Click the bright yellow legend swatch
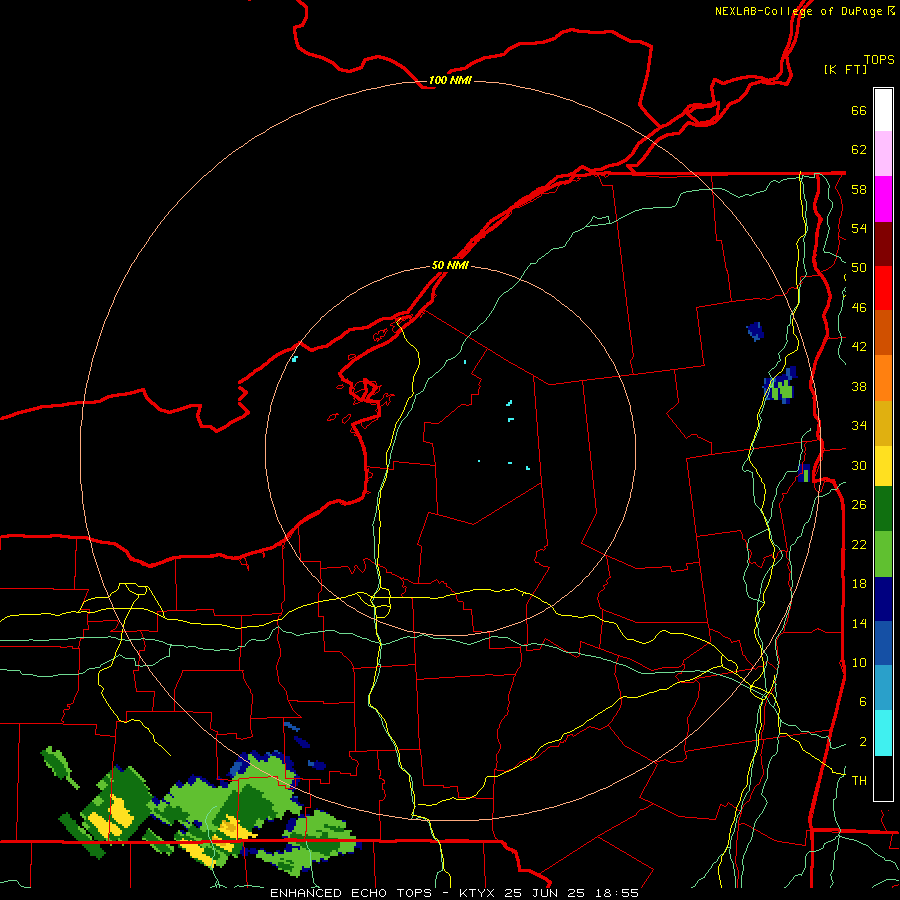900x900 pixels. pyautogui.click(x=883, y=466)
